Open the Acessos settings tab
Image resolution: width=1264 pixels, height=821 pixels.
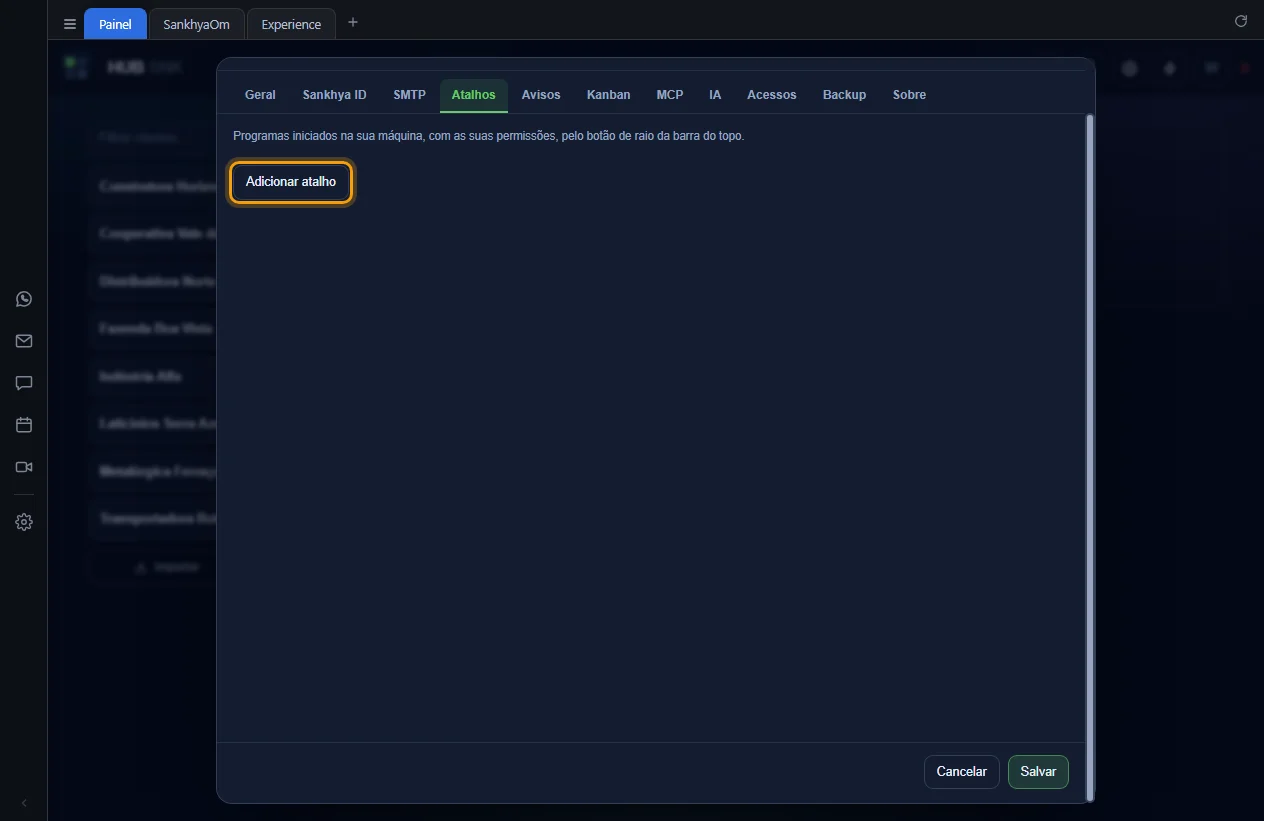tap(772, 95)
